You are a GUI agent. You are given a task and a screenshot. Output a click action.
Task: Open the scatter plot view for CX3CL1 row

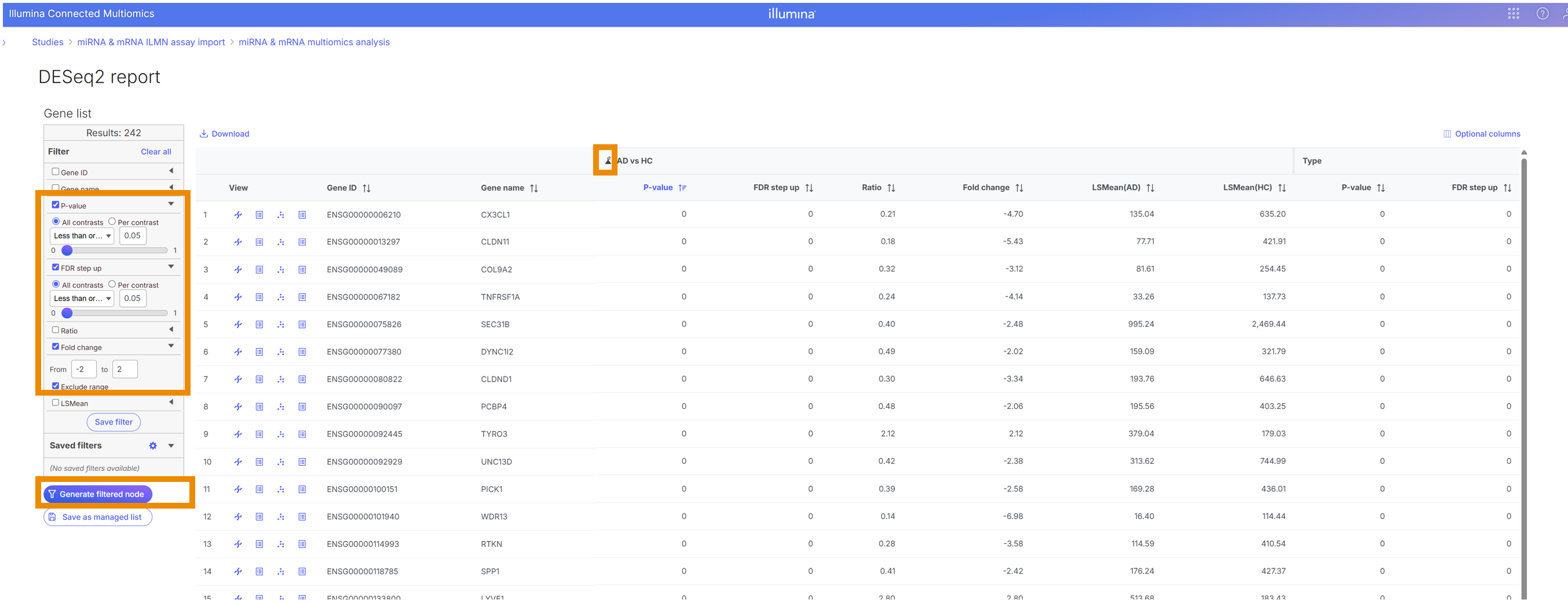point(280,215)
